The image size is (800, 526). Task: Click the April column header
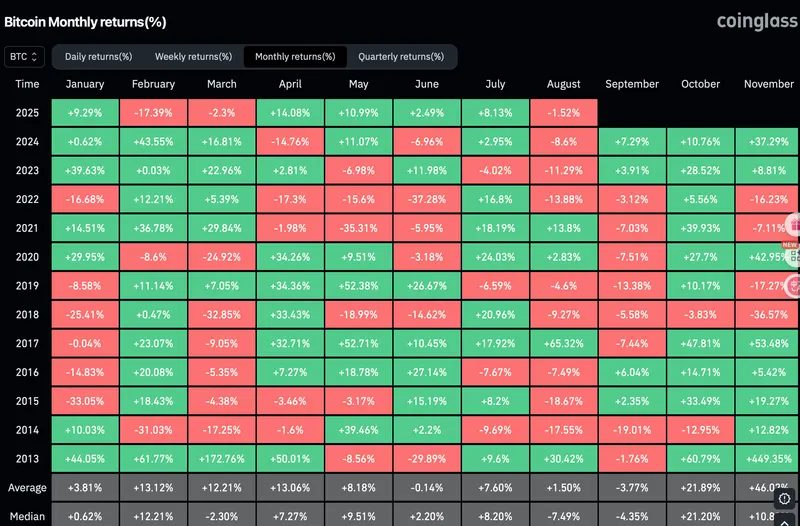tap(290, 84)
